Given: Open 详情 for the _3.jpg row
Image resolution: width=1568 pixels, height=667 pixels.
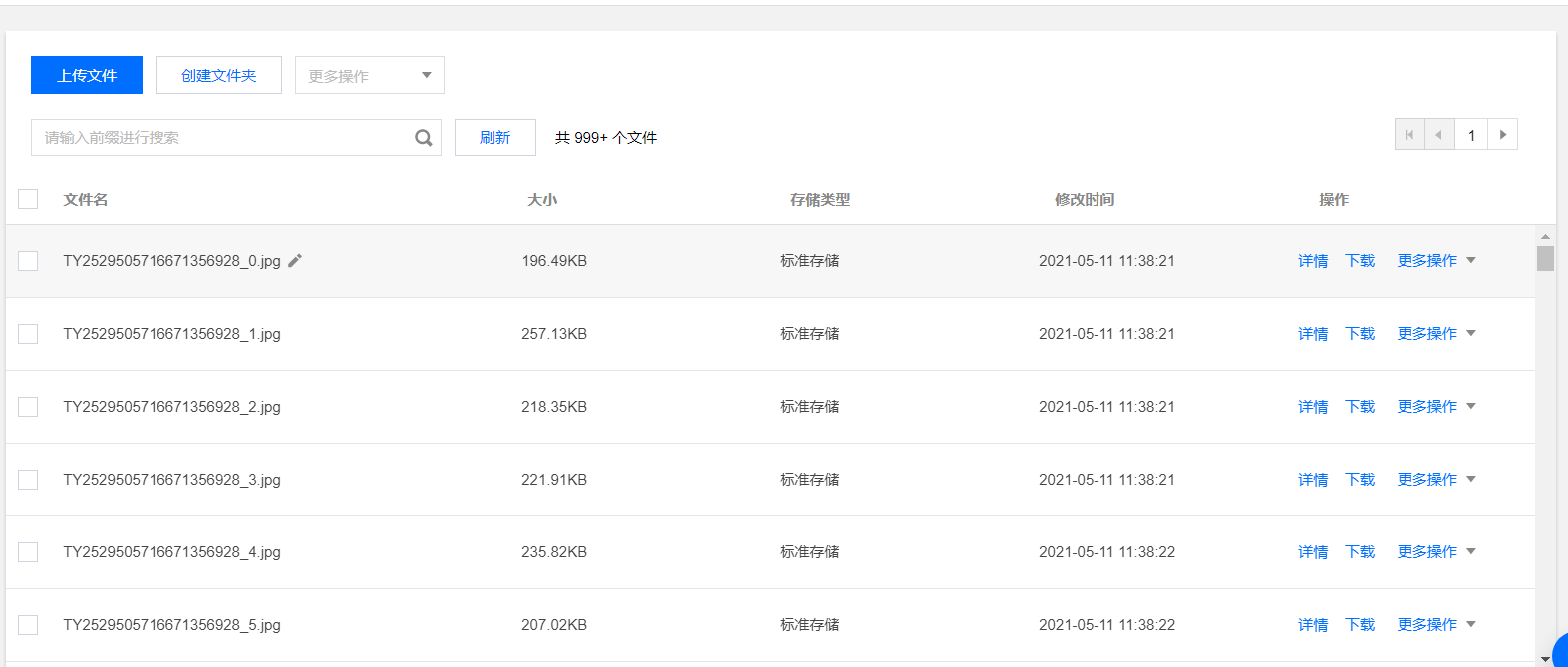Looking at the screenshot, I should (x=1313, y=480).
